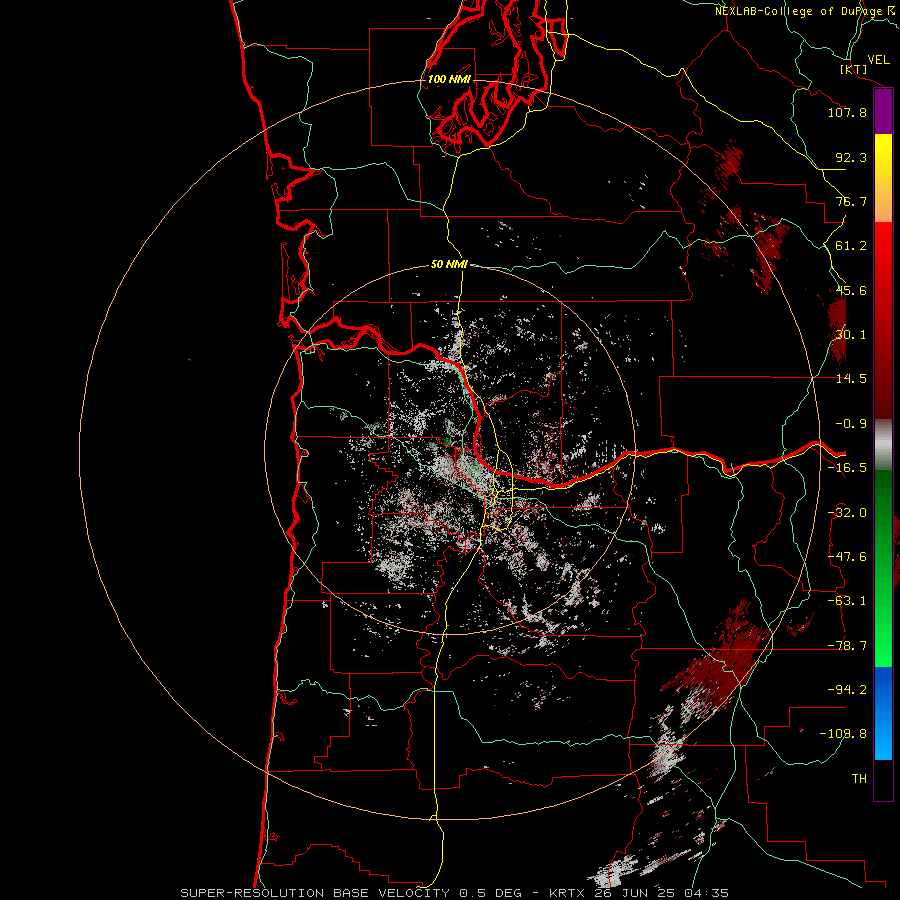Click the -32.0 velocity scale value
The image size is (900, 900).
pos(847,513)
